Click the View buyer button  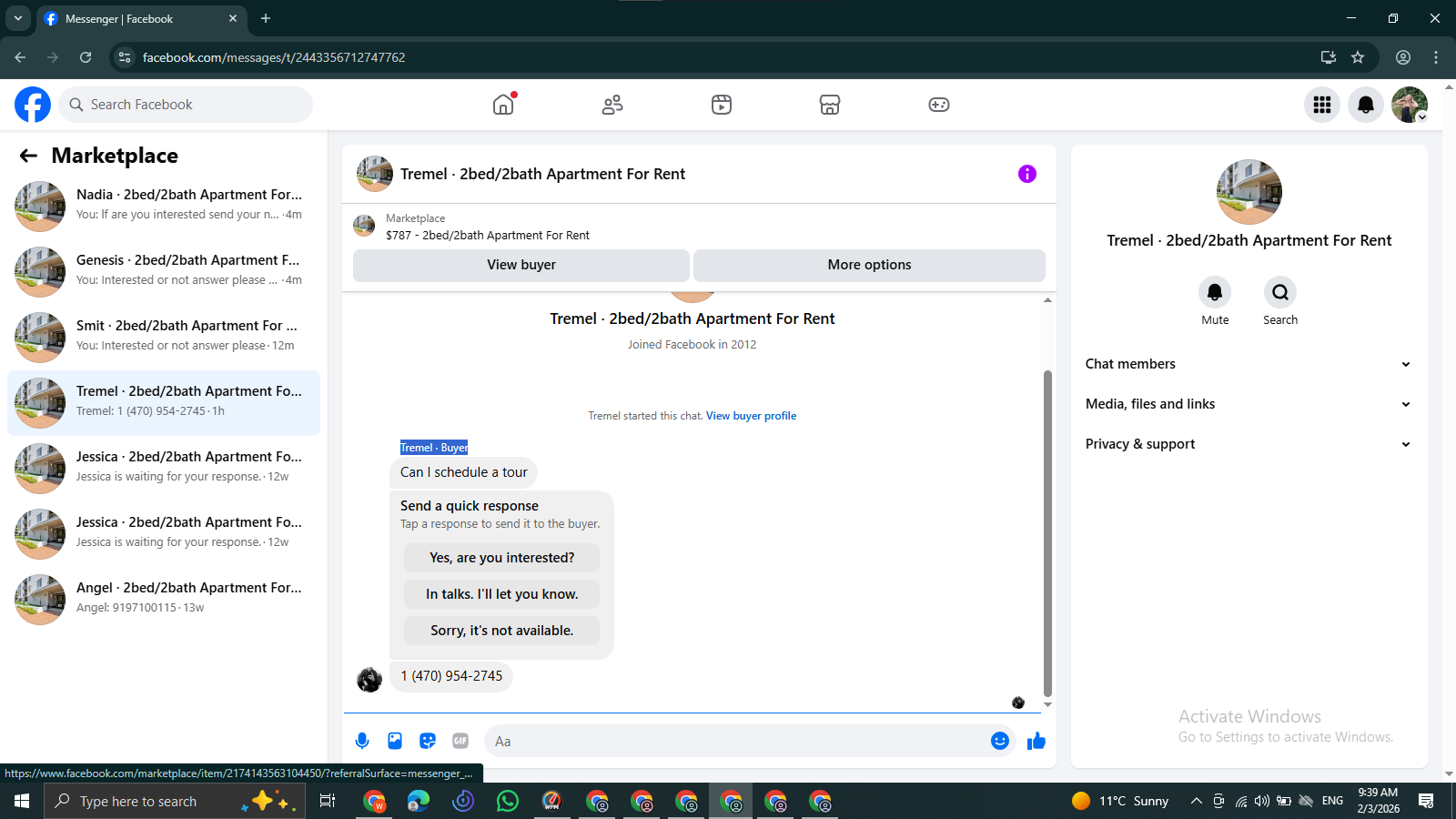[521, 265]
